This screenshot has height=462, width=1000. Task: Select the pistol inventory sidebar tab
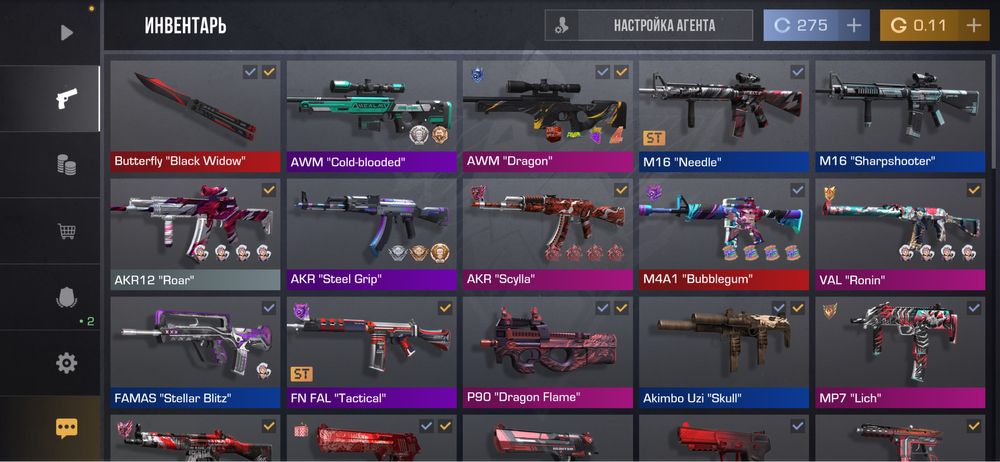66,98
